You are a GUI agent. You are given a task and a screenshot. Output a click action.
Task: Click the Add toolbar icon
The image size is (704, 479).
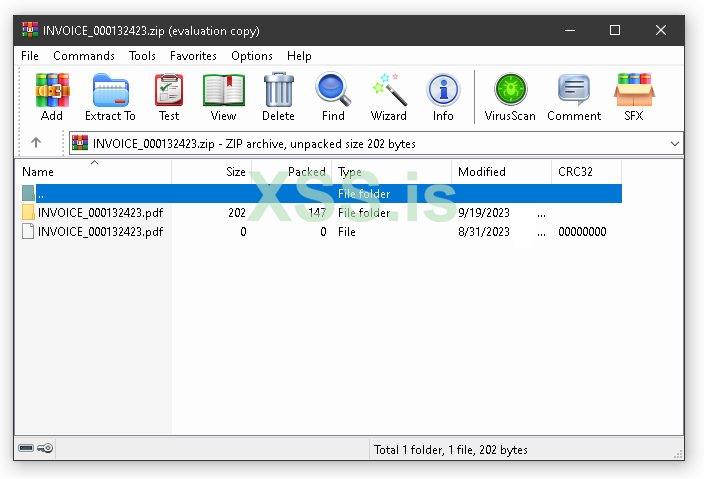pyautogui.click(x=52, y=90)
